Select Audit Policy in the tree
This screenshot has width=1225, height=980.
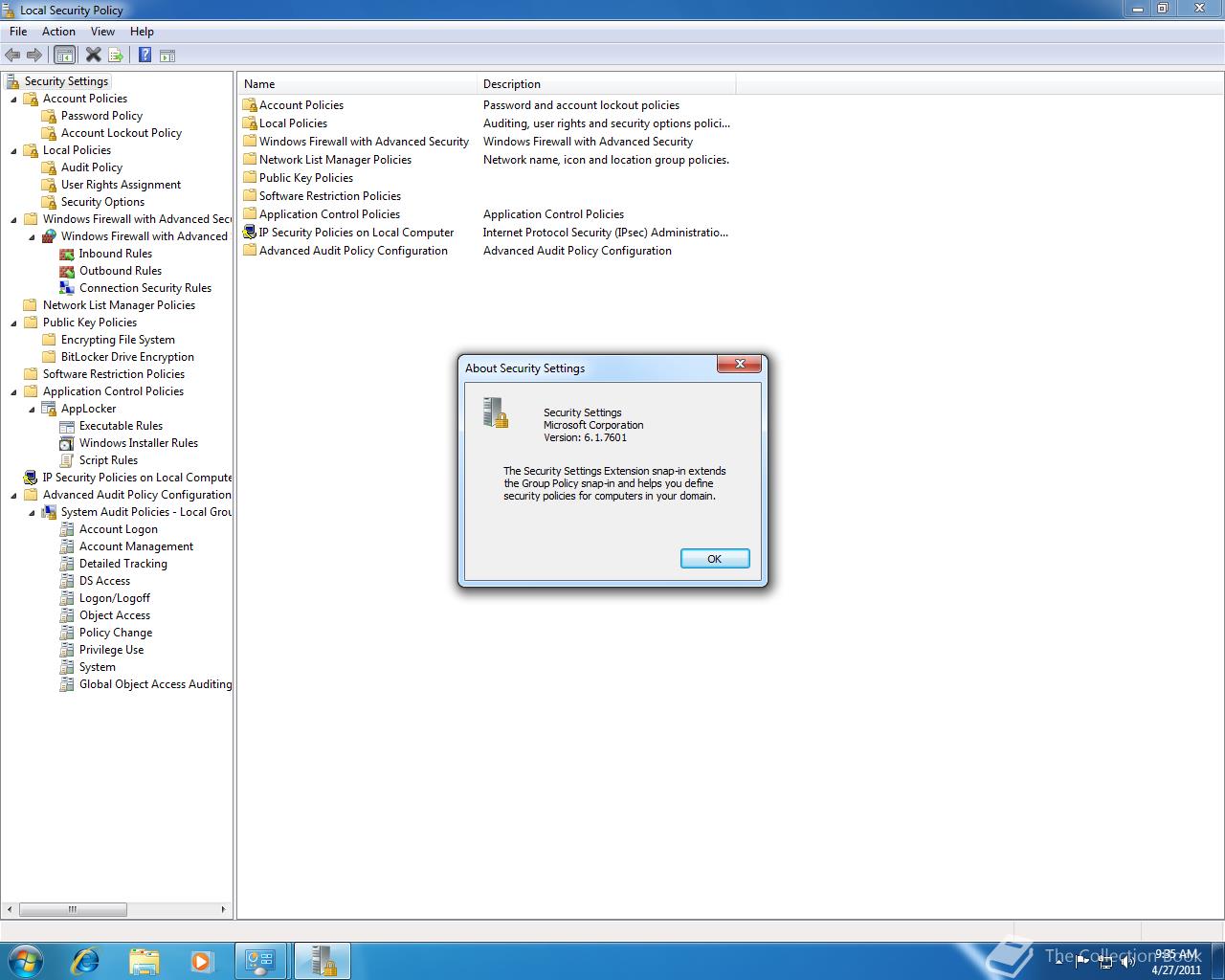tap(92, 167)
